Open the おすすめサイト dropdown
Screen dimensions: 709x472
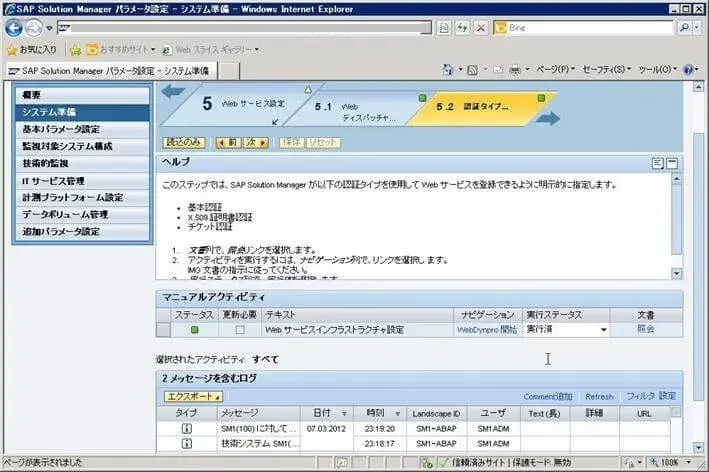pos(121,49)
